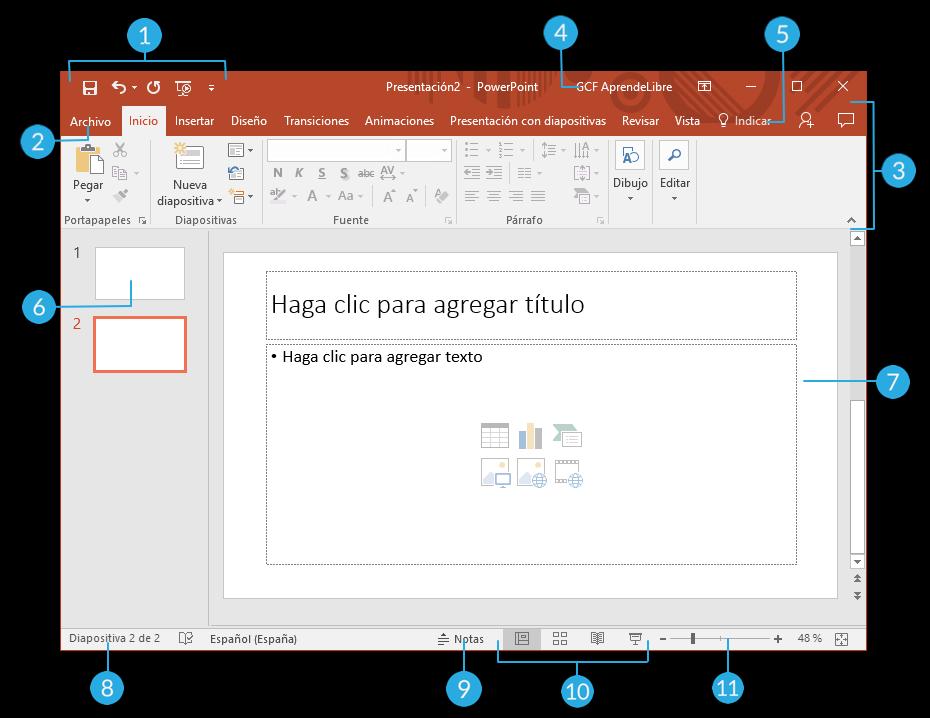This screenshot has width=930, height=718.
Task: Click the Nueva diapositiva icon
Action: point(189,157)
